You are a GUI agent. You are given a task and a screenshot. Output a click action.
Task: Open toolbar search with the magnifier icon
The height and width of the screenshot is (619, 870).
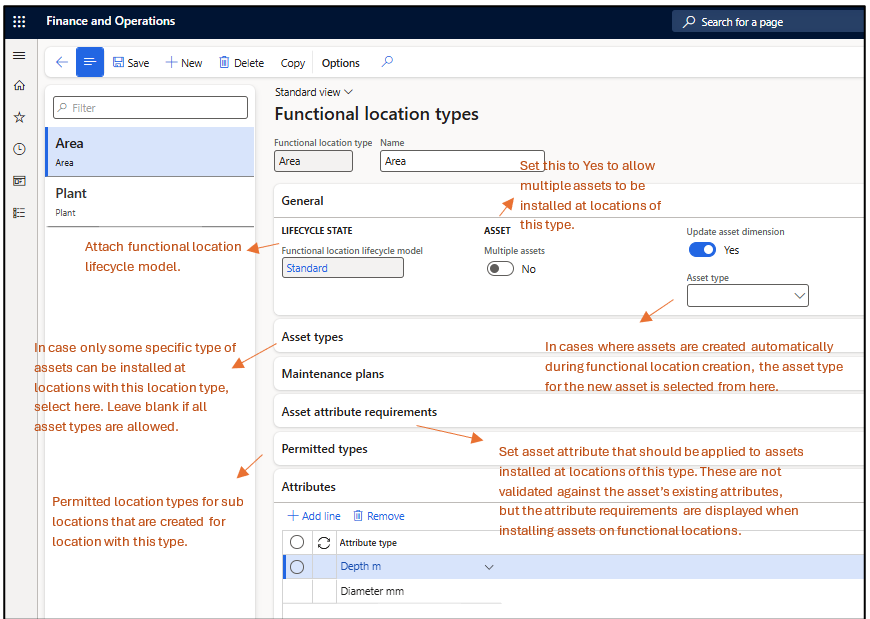click(387, 62)
